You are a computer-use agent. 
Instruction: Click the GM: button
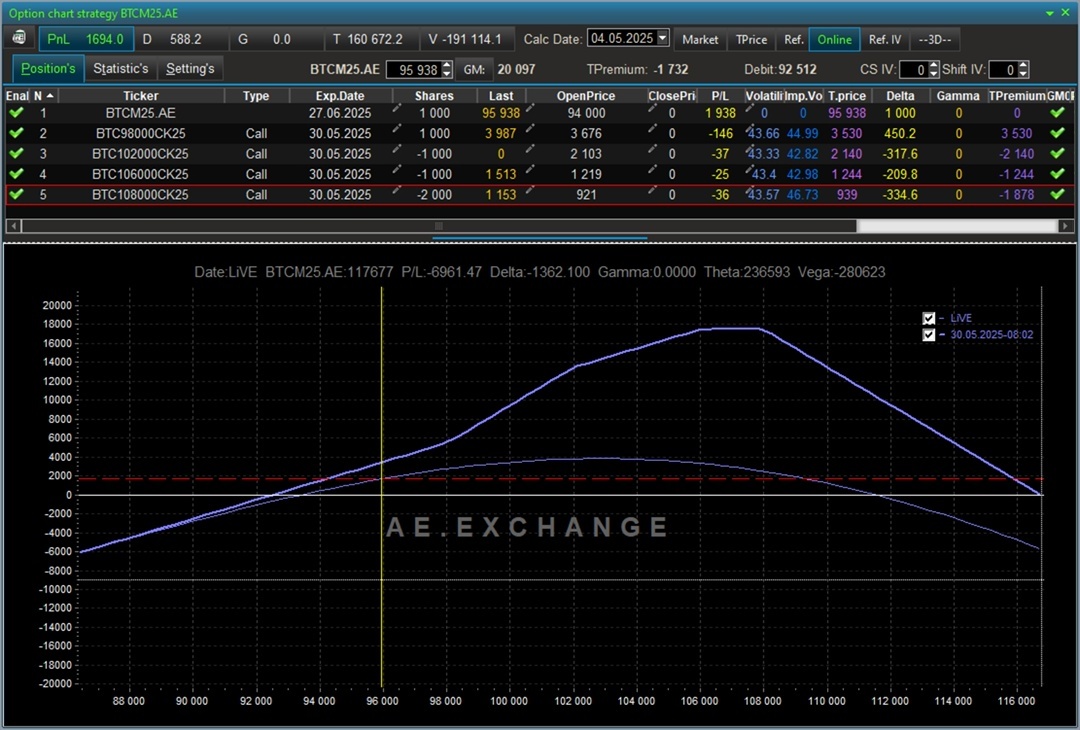pos(474,70)
